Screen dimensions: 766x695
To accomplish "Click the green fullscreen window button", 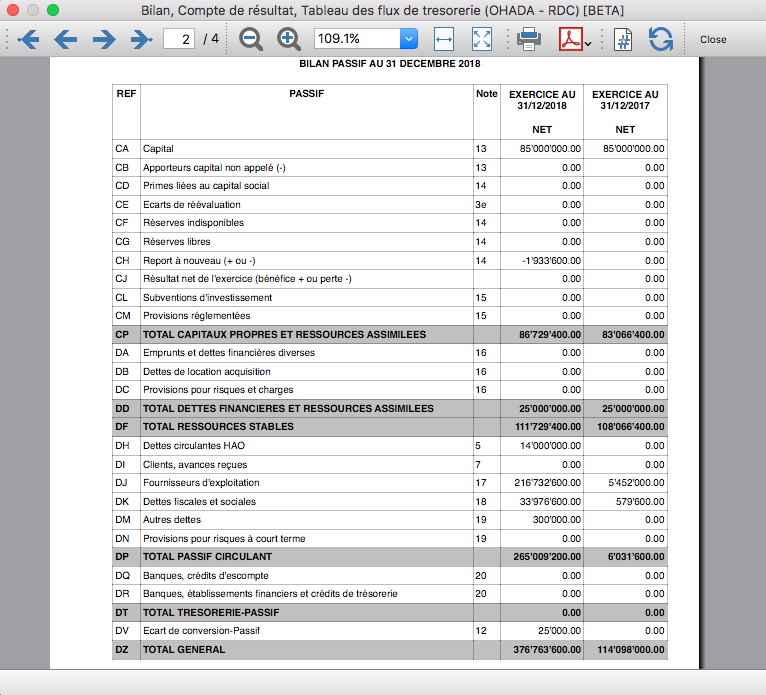I will point(53,10).
